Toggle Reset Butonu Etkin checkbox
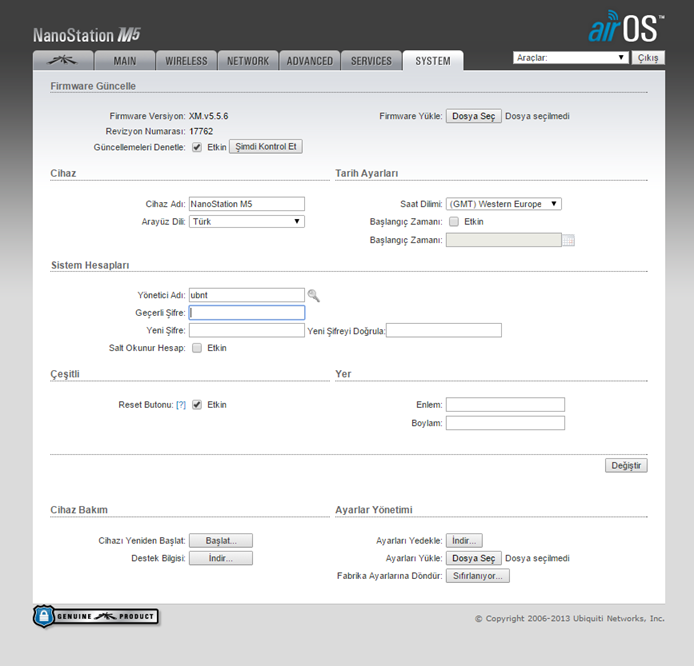 (x=197, y=405)
